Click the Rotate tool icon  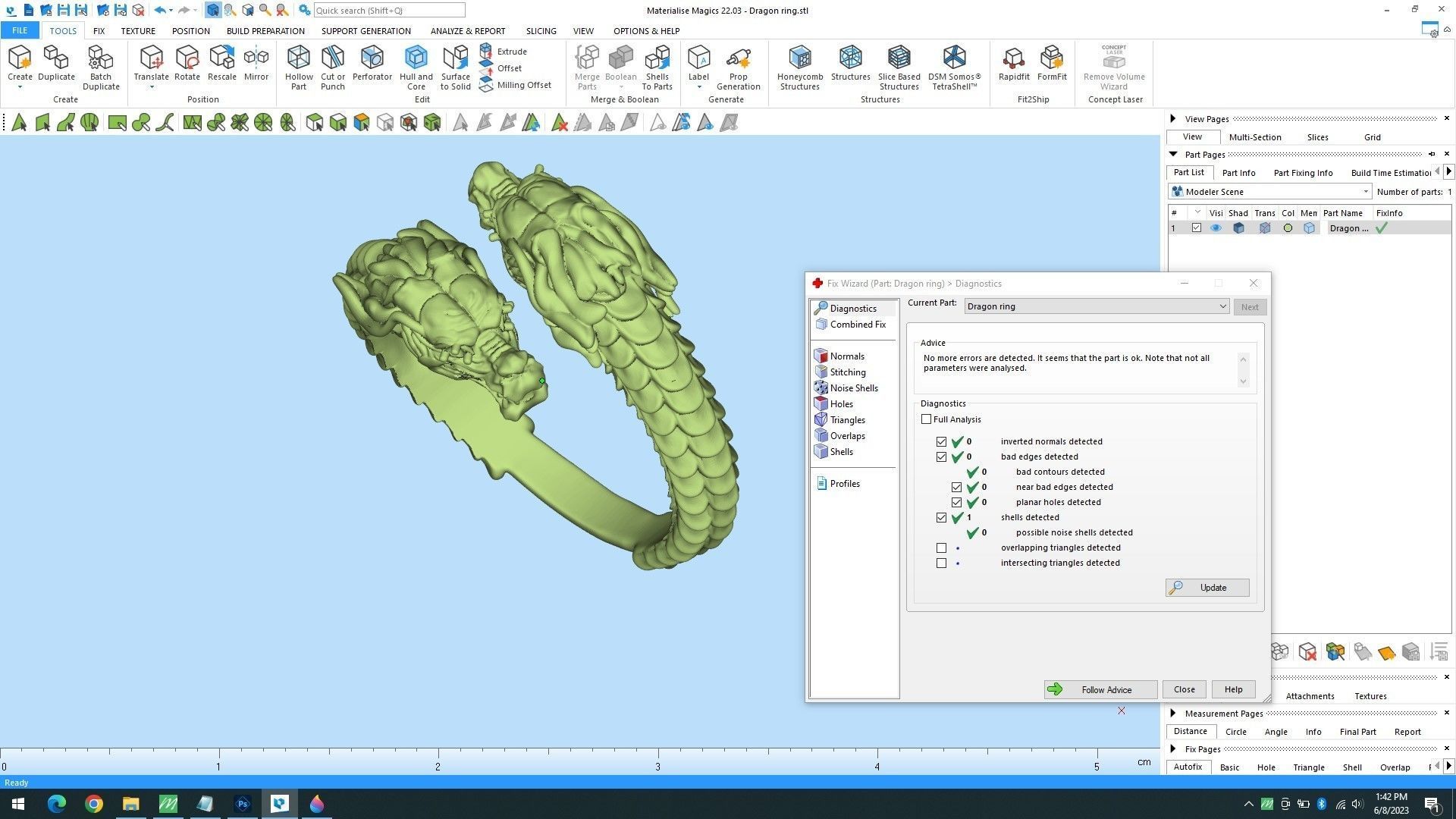tap(187, 63)
